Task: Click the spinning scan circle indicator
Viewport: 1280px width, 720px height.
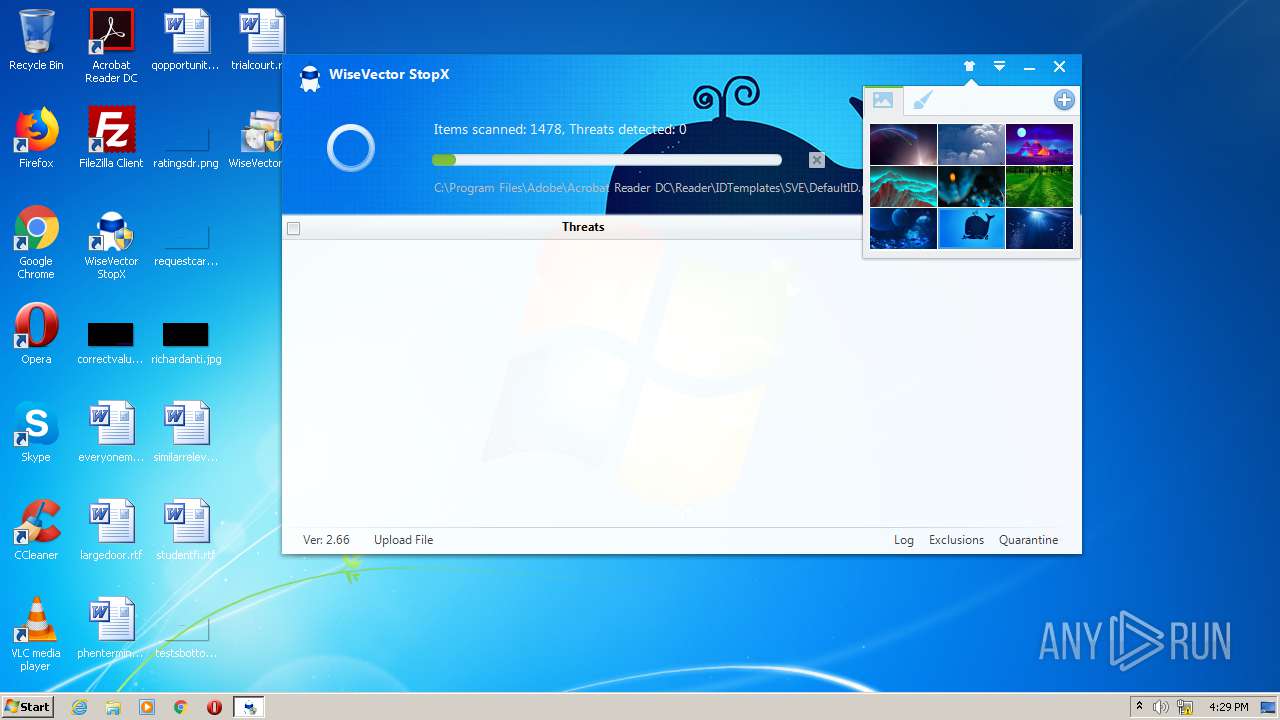Action: pyautogui.click(x=351, y=149)
